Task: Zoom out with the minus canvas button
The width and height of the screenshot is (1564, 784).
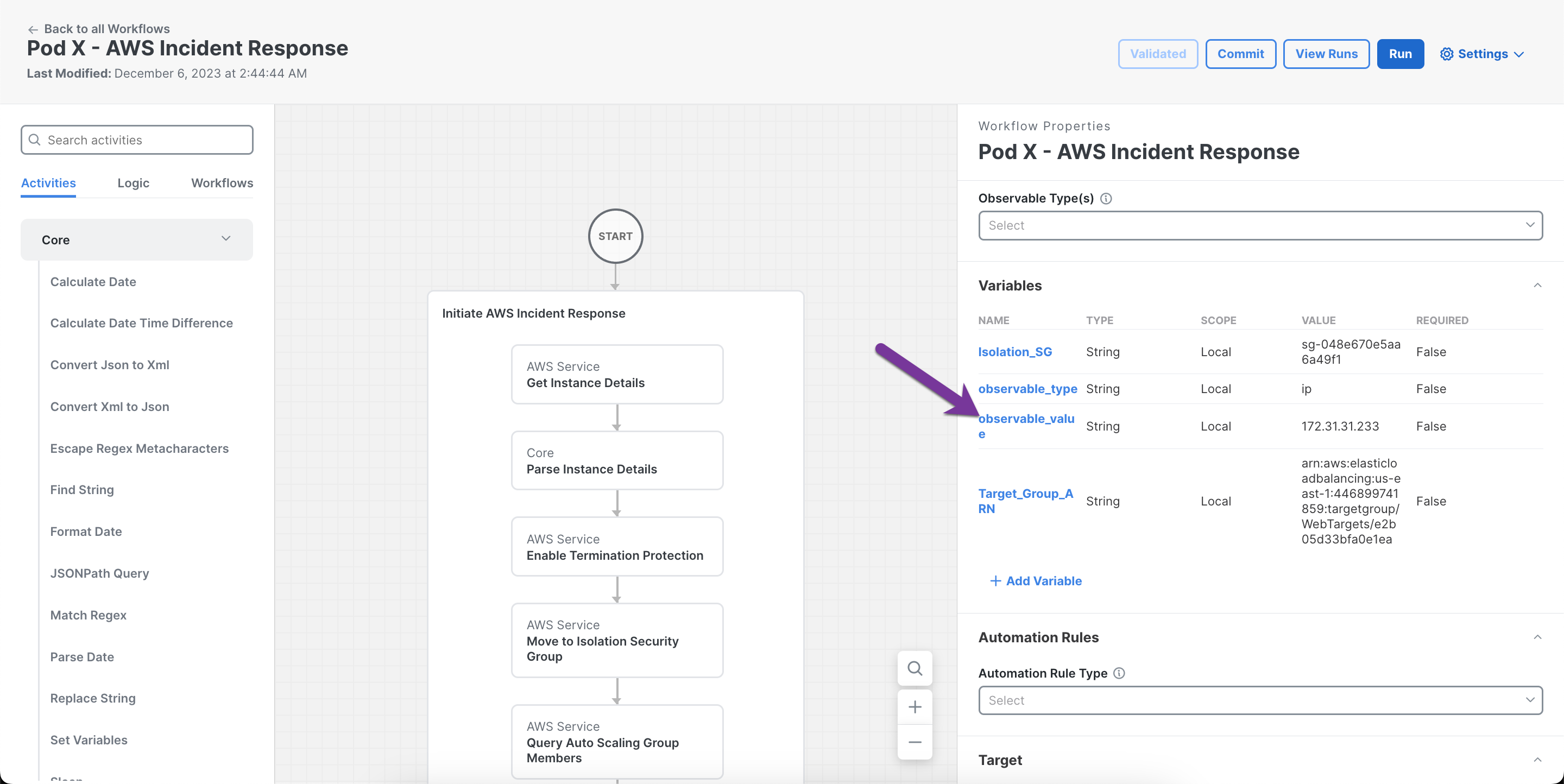Action: 915,742
